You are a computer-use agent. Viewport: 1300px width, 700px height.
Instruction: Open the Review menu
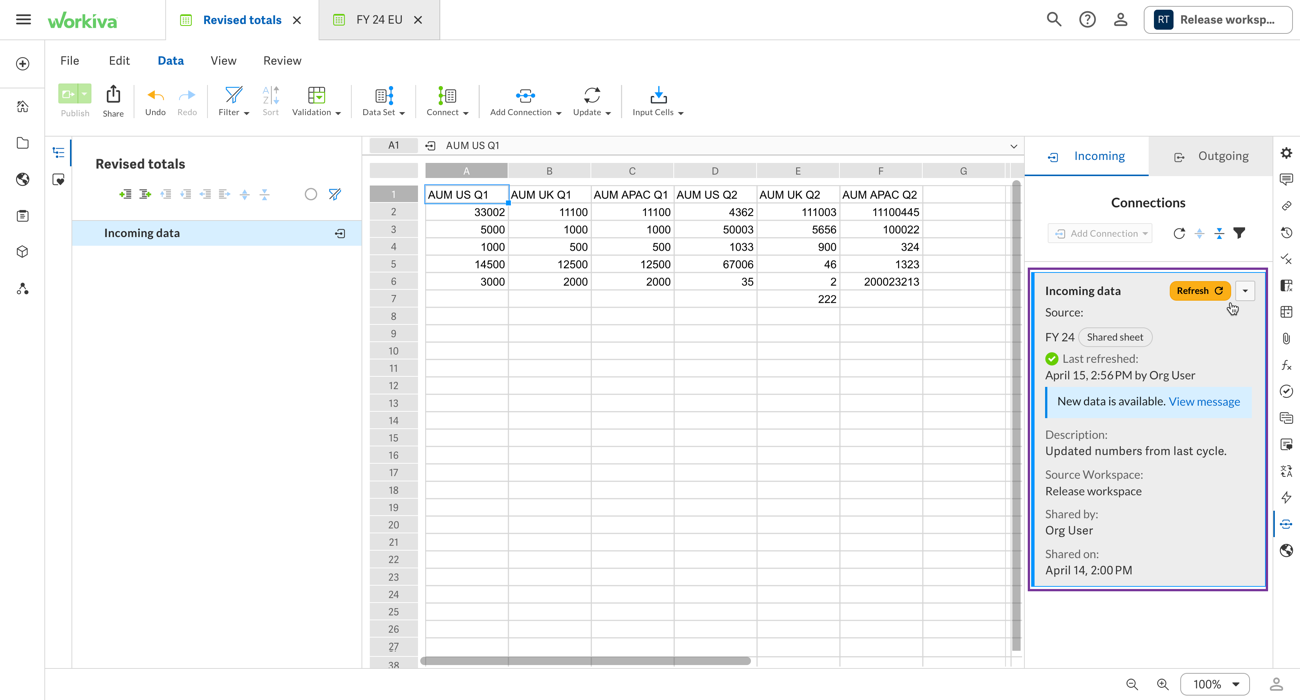282,61
